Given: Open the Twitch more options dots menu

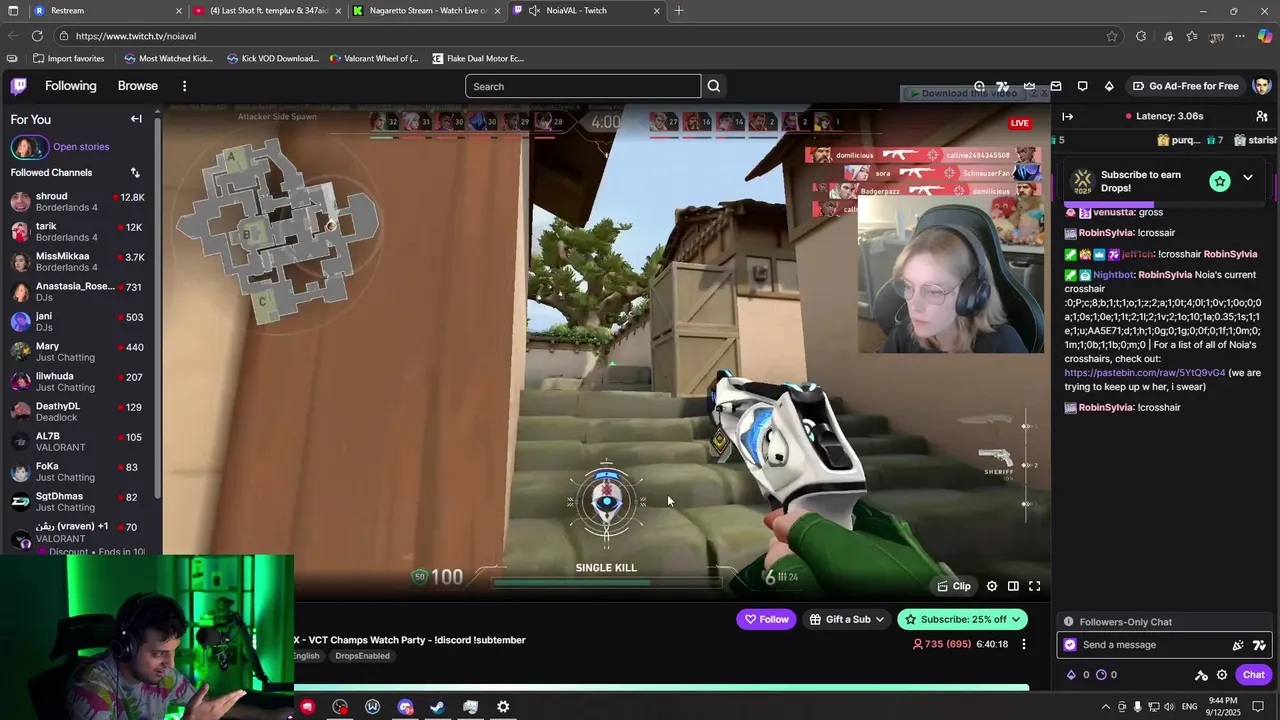Looking at the screenshot, I should pyautogui.click(x=184, y=86).
